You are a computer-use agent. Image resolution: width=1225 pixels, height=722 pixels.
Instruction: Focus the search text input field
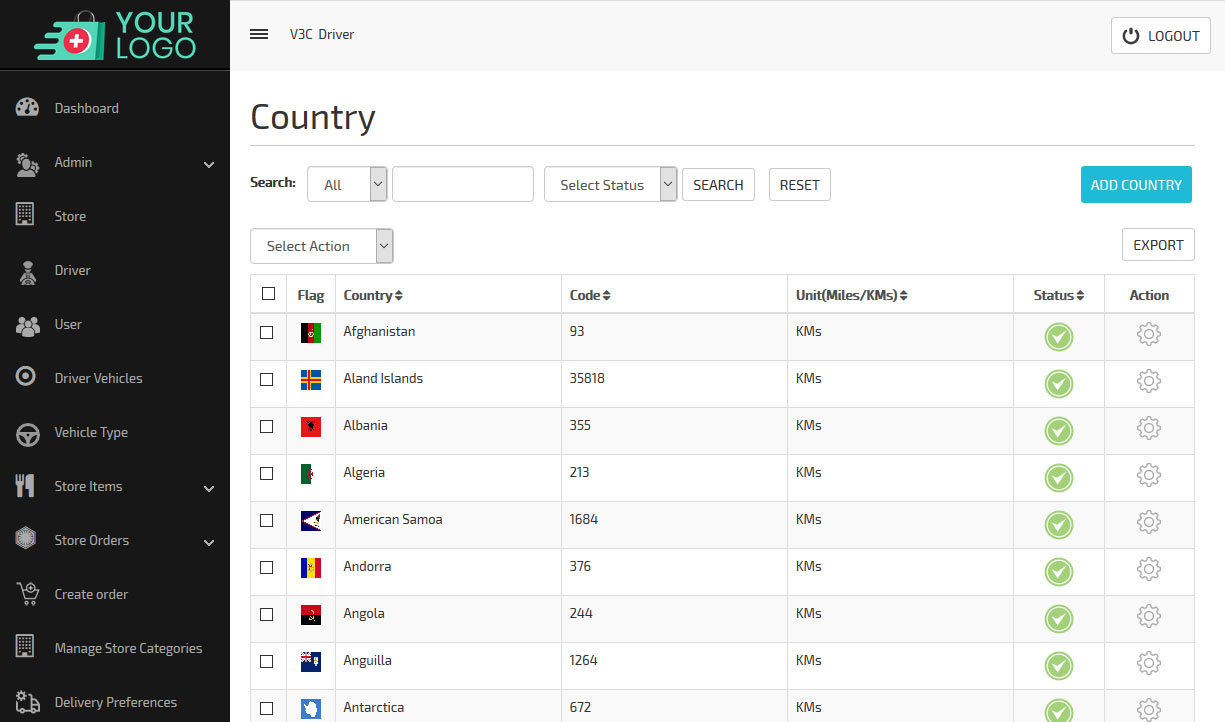coord(463,184)
